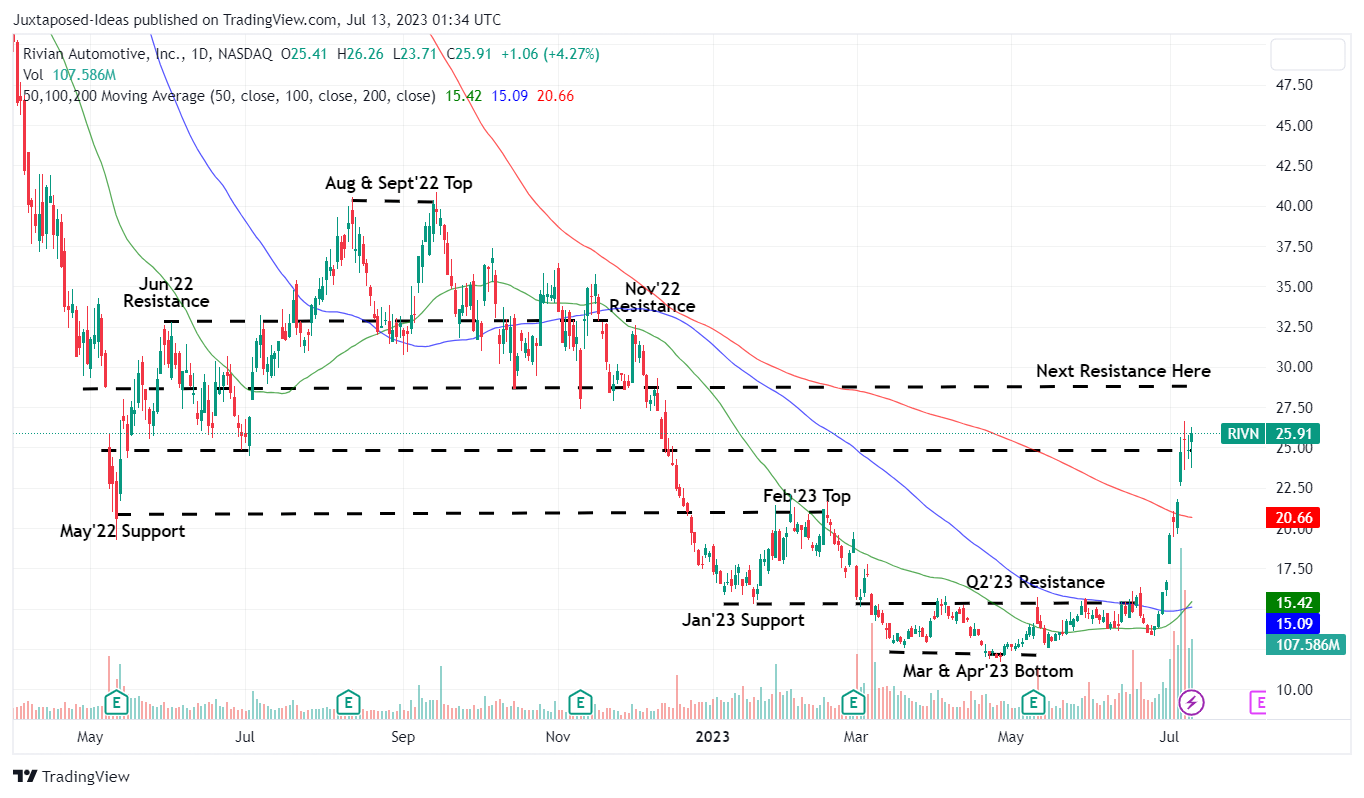
Task: Click the May 2022 earnings E marker
Action: pyautogui.click(x=116, y=702)
